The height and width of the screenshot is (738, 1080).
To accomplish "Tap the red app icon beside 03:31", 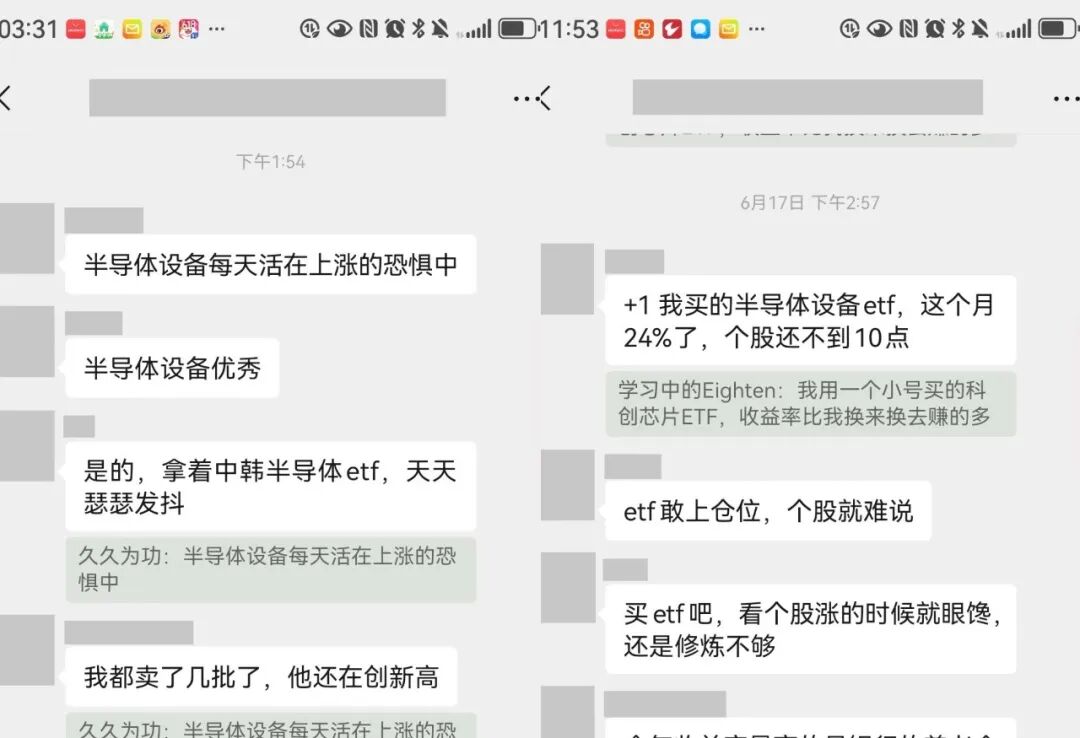I will pos(76,29).
